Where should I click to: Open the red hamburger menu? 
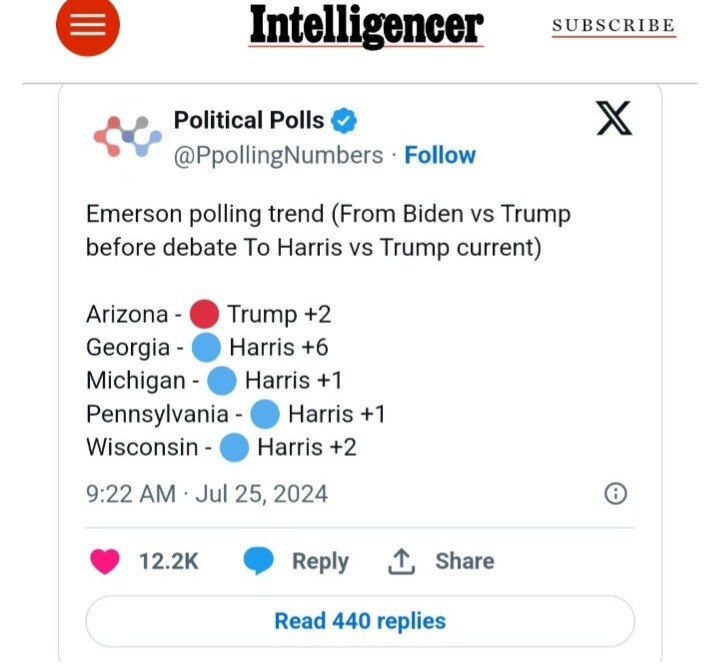(x=88, y=25)
